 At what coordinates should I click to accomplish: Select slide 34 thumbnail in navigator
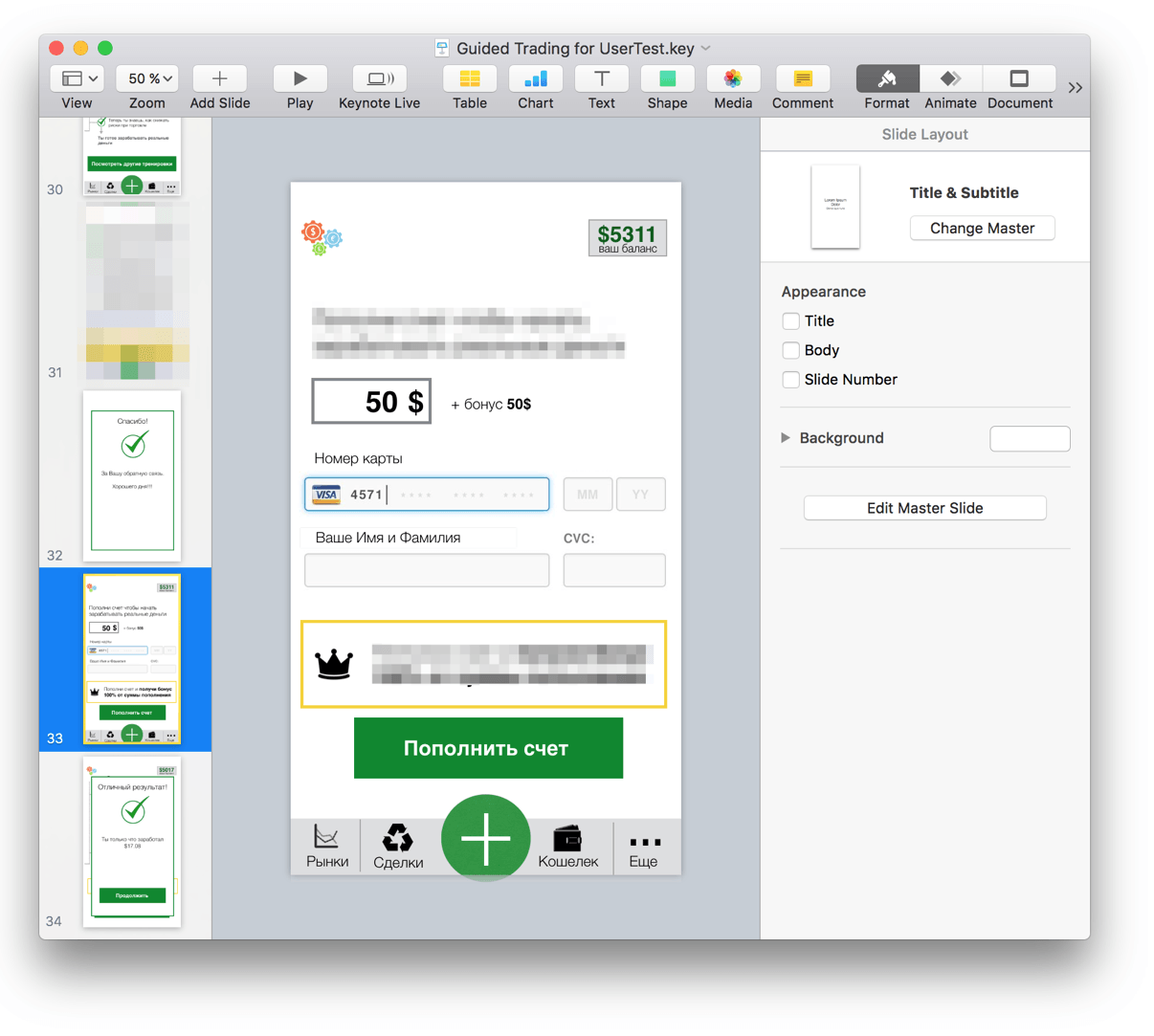click(132, 842)
